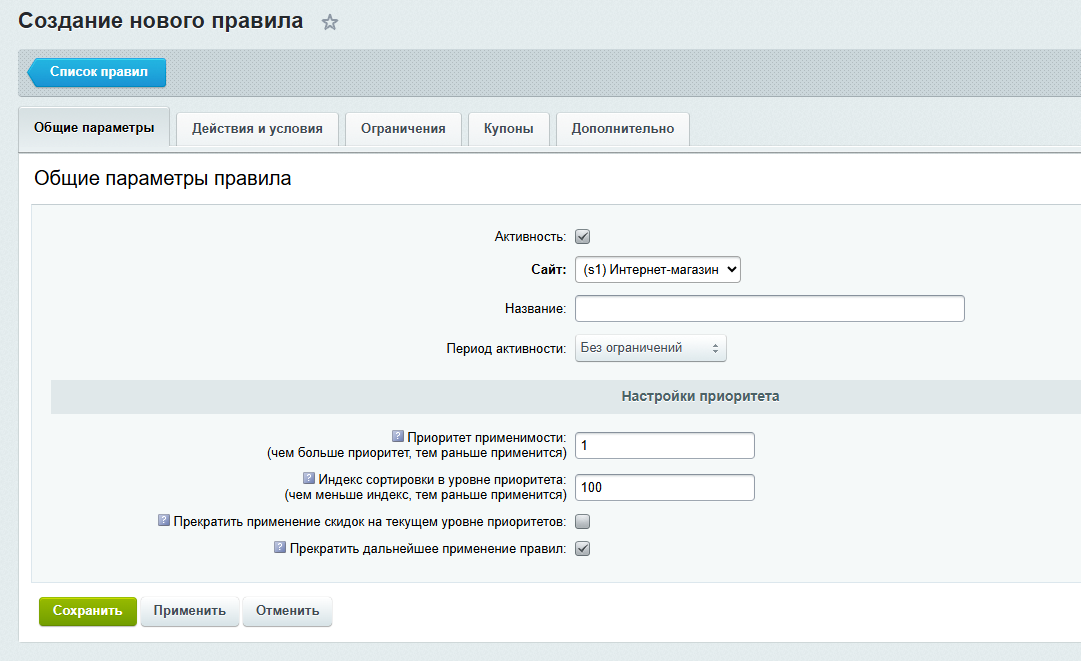Uncheck Прекратить дальнейшее применение правил
This screenshot has width=1081, height=661.
(580, 548)
